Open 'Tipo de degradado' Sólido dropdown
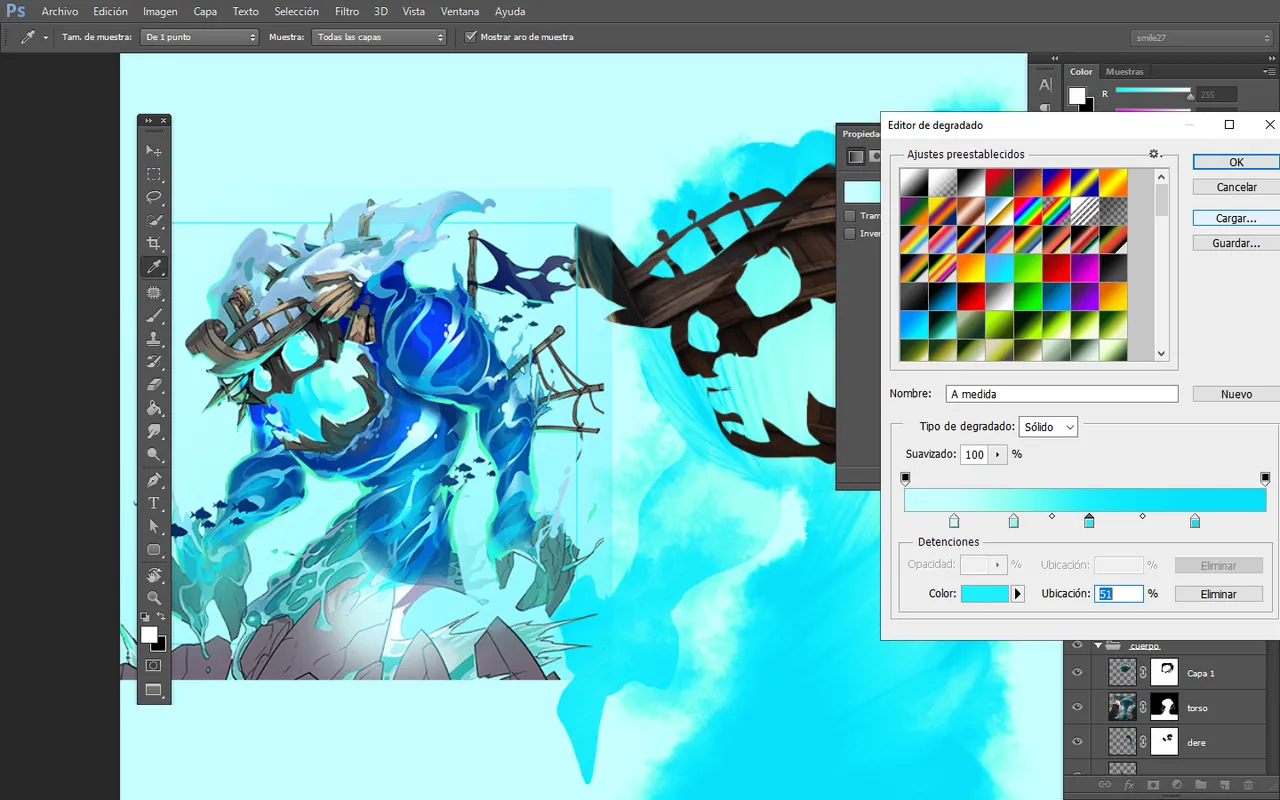 1048,427
